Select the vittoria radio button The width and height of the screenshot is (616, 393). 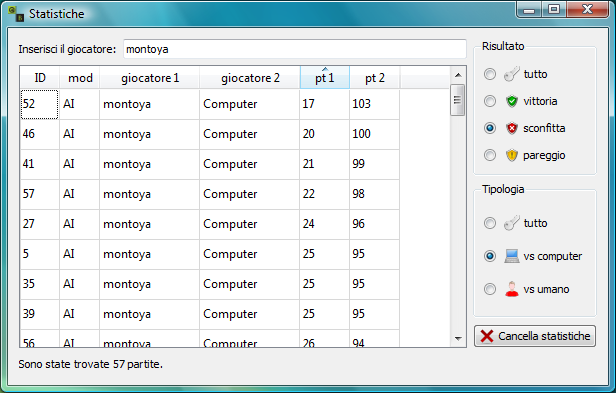[490, 101]
